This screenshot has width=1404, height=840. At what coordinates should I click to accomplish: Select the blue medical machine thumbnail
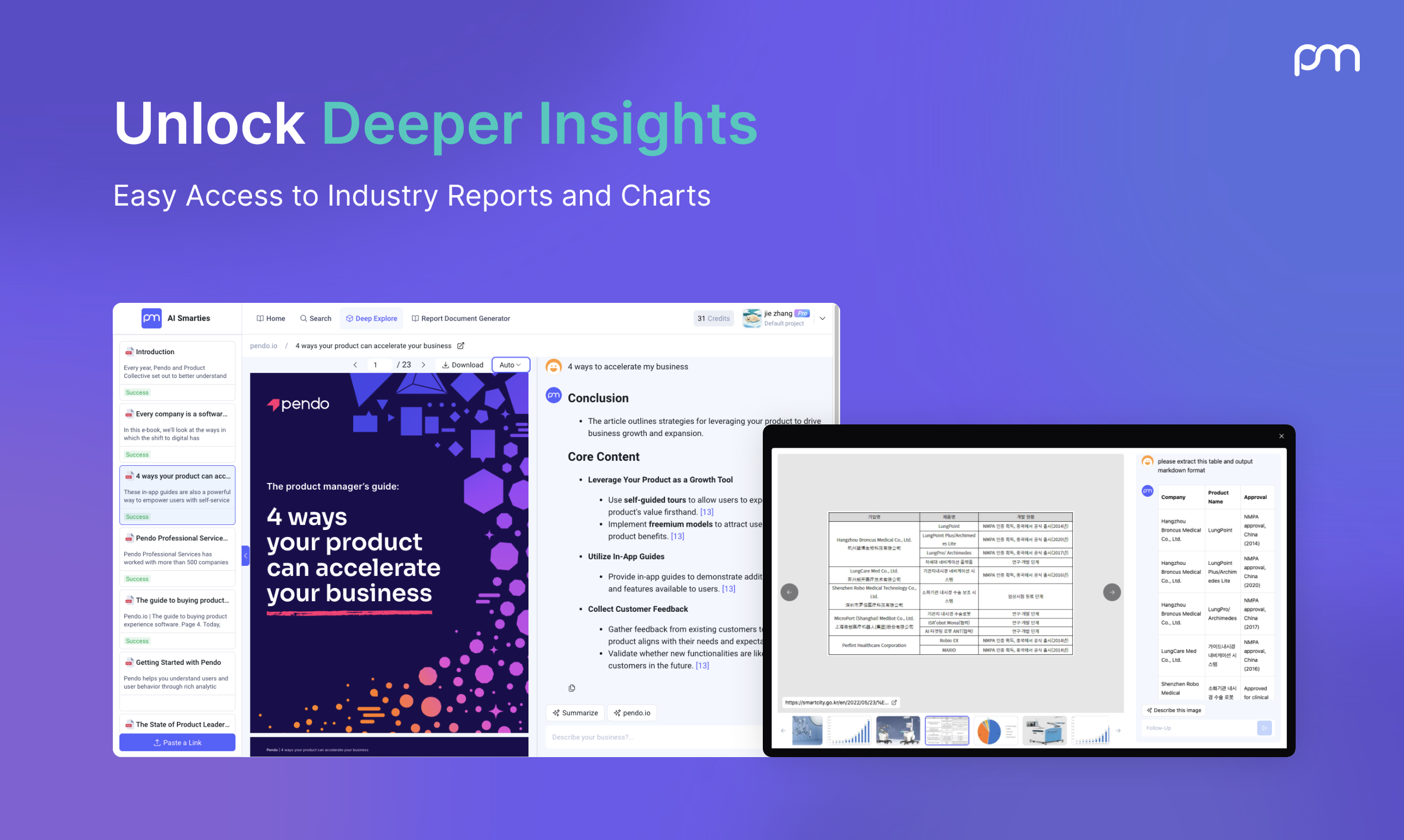pyautogui.click(x=1045, y=730)
